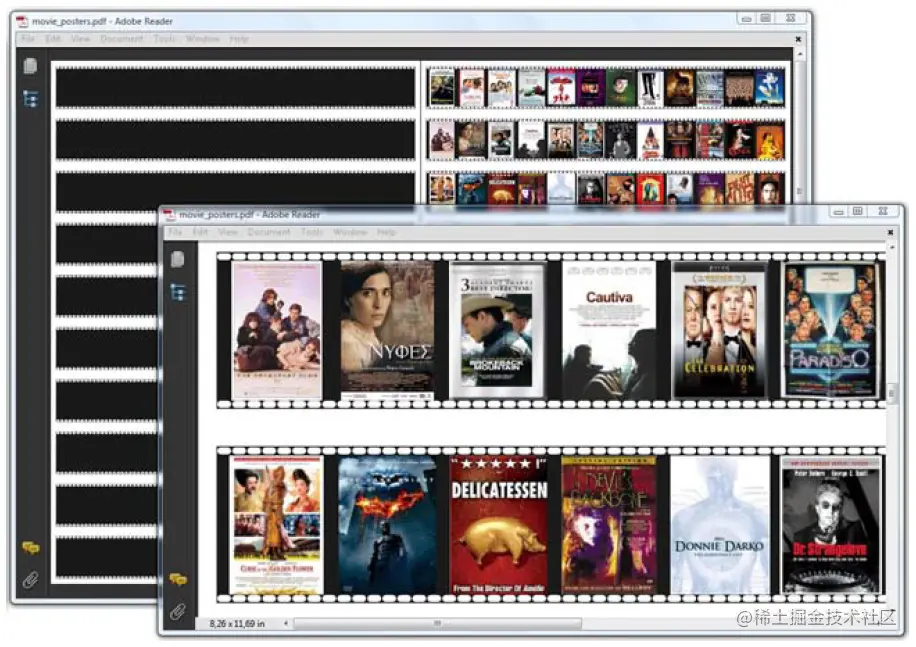Select The Celebration poster
This screenshot has width=916, height=647.
click(720, 331)
